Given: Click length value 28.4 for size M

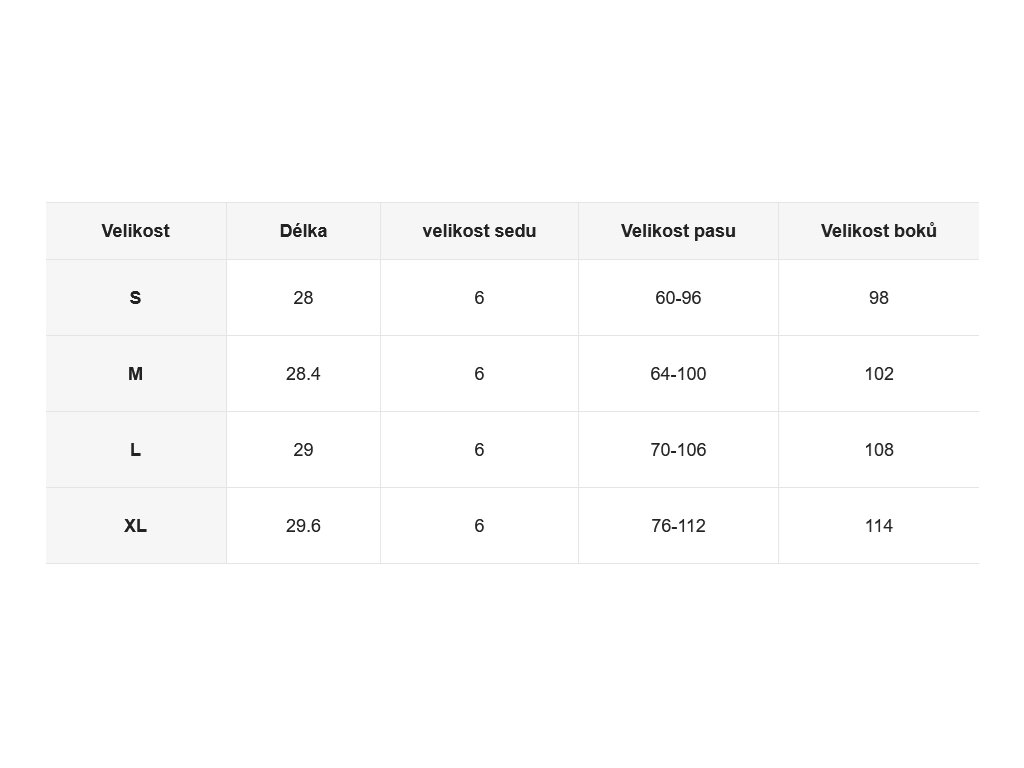Looking at the screenshot, I should (x=303, y=374).
